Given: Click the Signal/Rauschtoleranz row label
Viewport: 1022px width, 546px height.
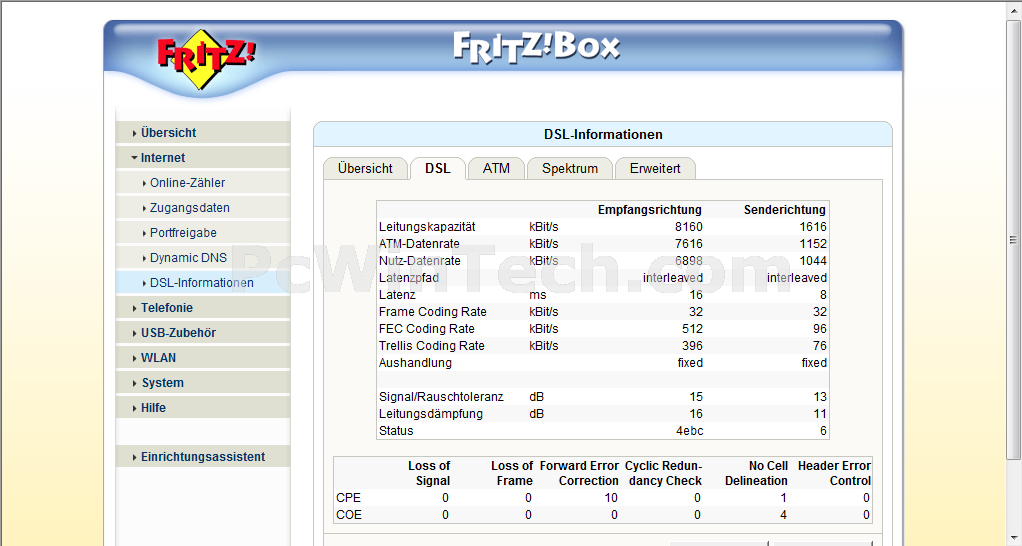Looking at the screenshot, I should [x=441, y=396].
